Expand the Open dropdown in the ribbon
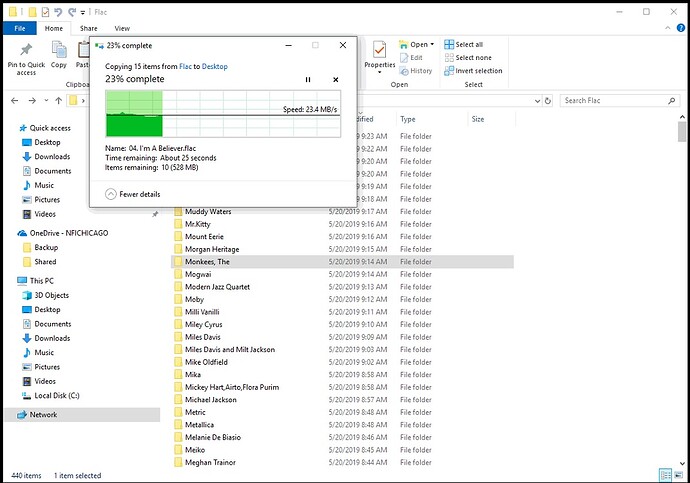Viewport: 690px width, 483px height. point(422,45)
